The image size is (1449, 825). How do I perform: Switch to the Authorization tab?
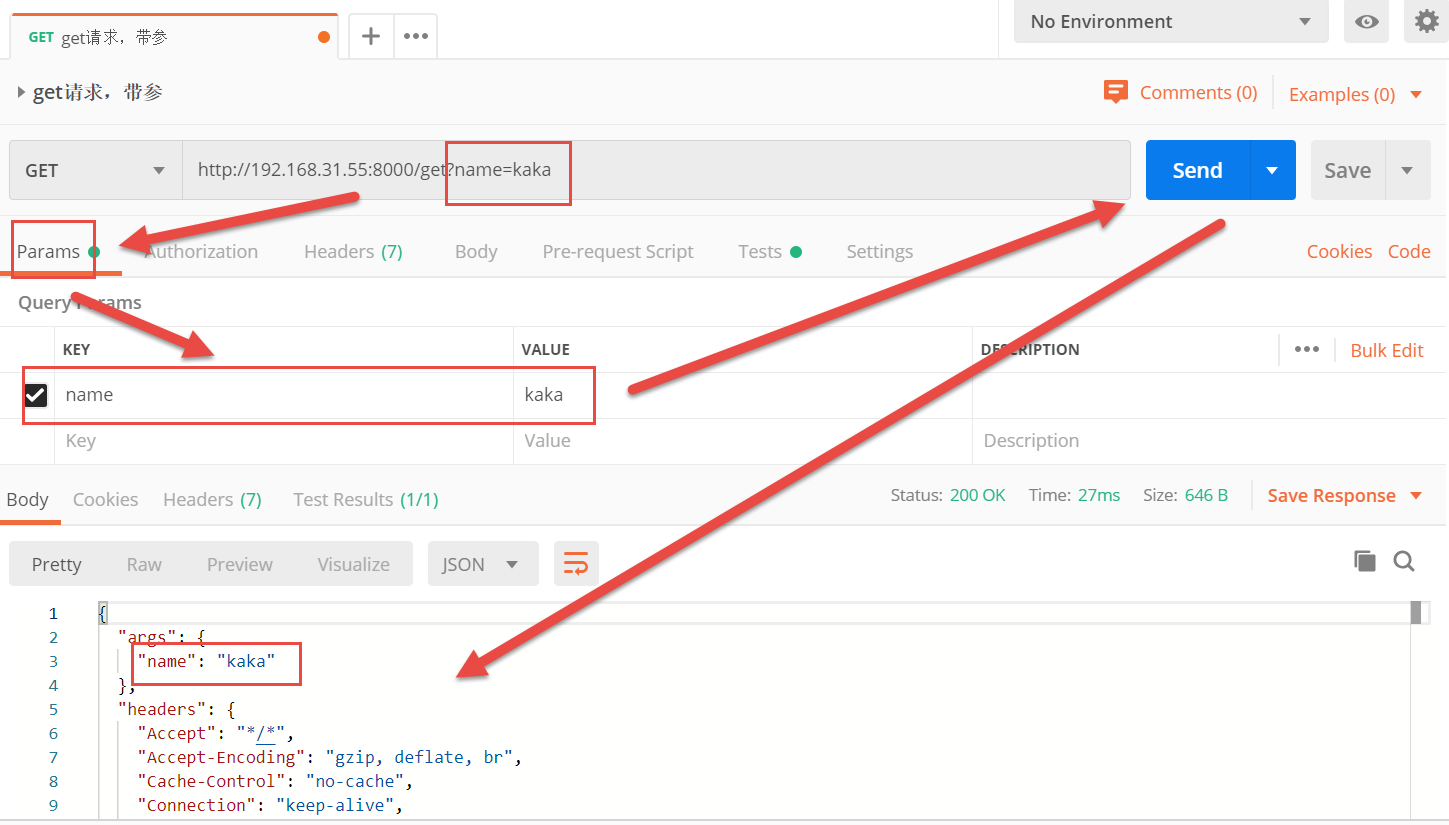201,252
